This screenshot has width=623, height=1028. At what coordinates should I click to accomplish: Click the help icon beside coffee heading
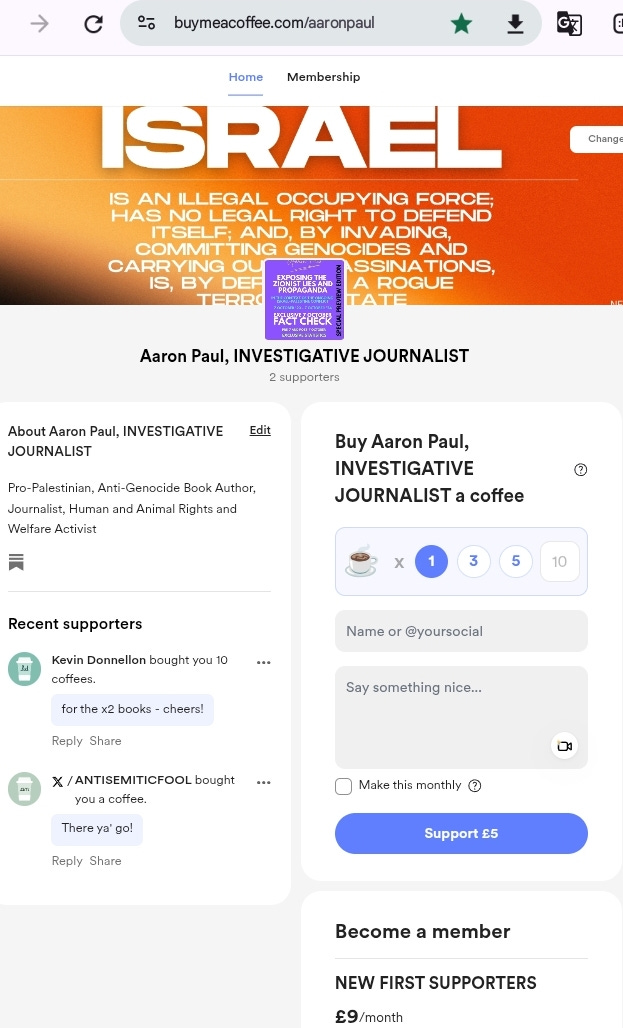coord(580,469)
